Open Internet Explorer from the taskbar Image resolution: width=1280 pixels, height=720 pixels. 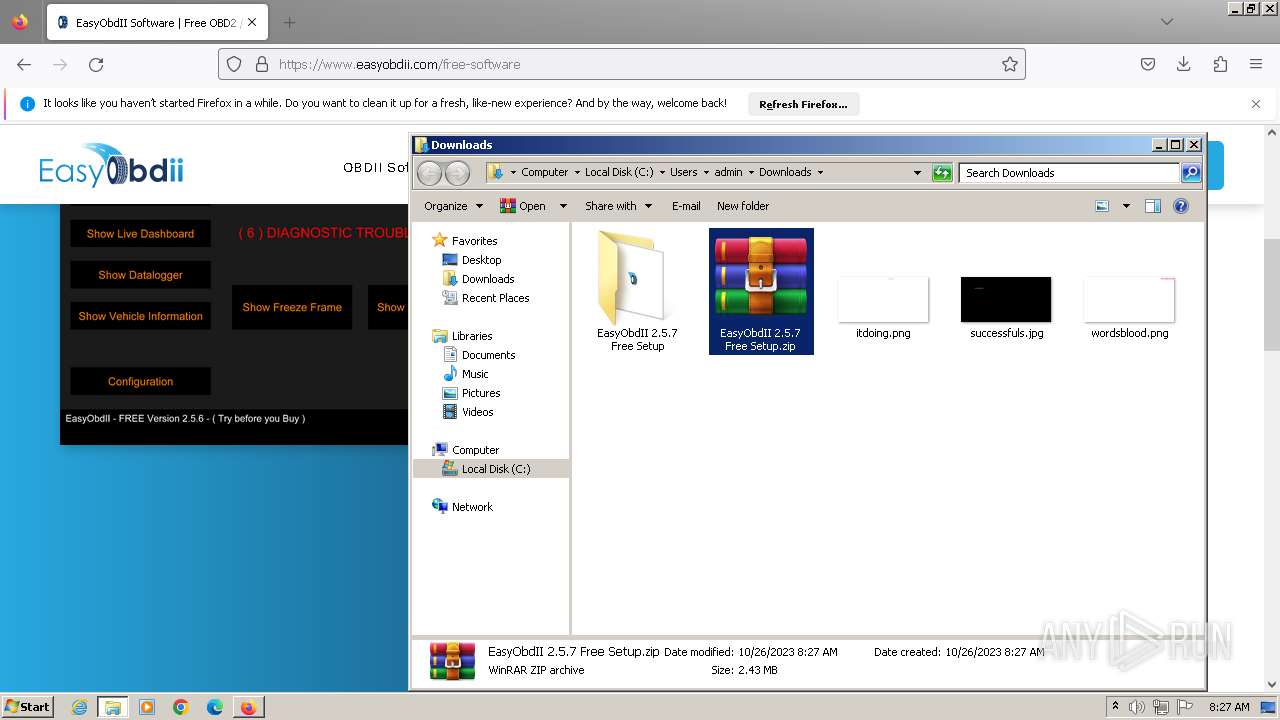tap(79, 707)
